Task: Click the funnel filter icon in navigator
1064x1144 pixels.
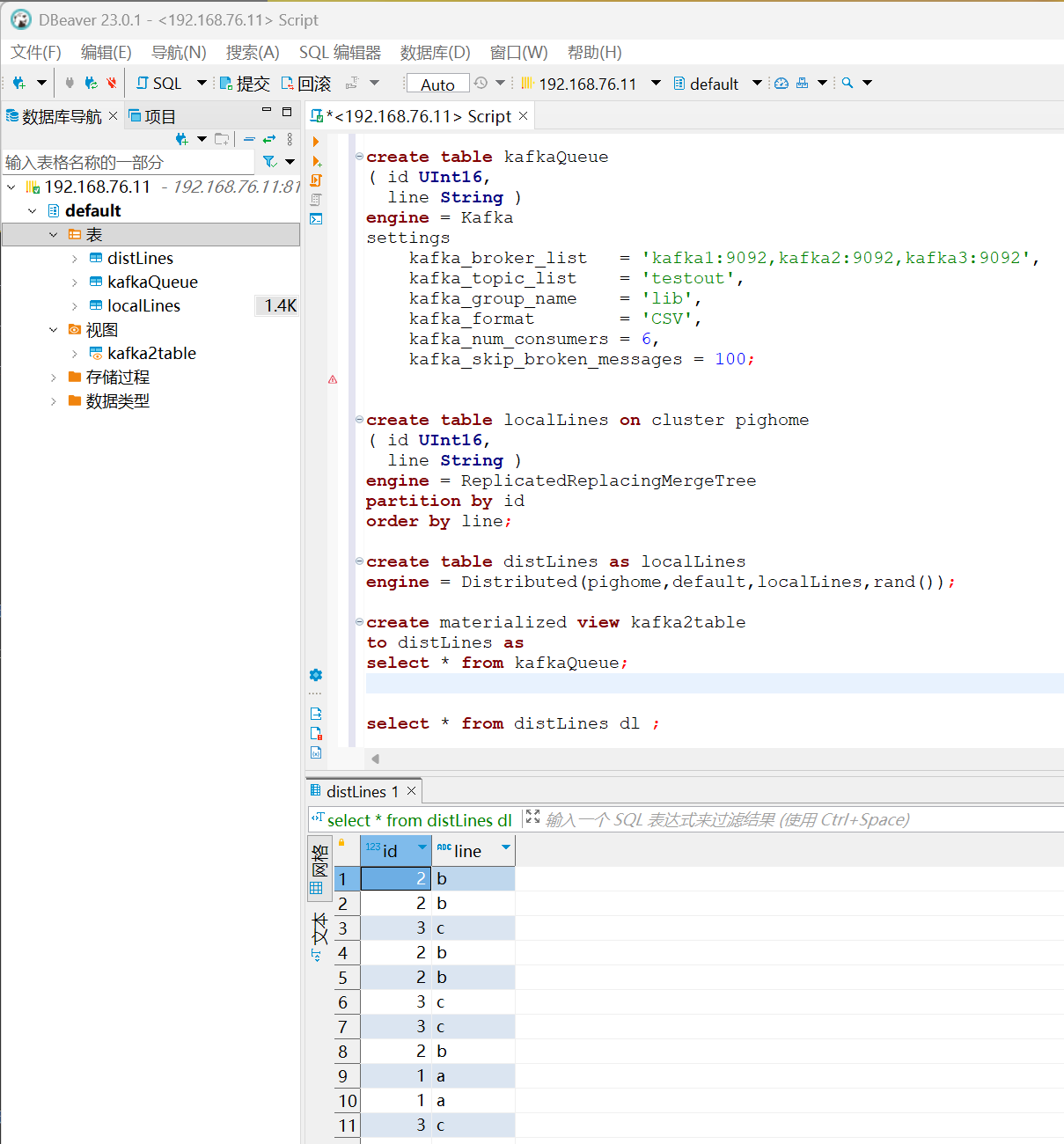Action: coord(270,162)
